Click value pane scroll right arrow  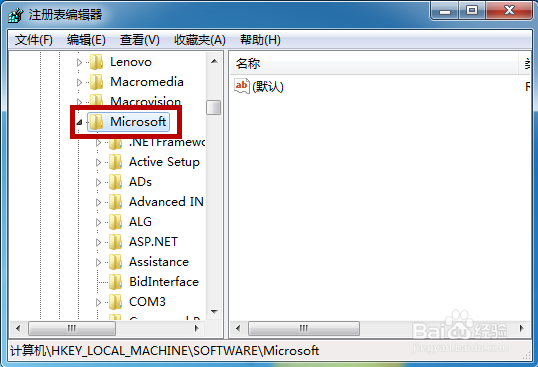tap(522, 328)
